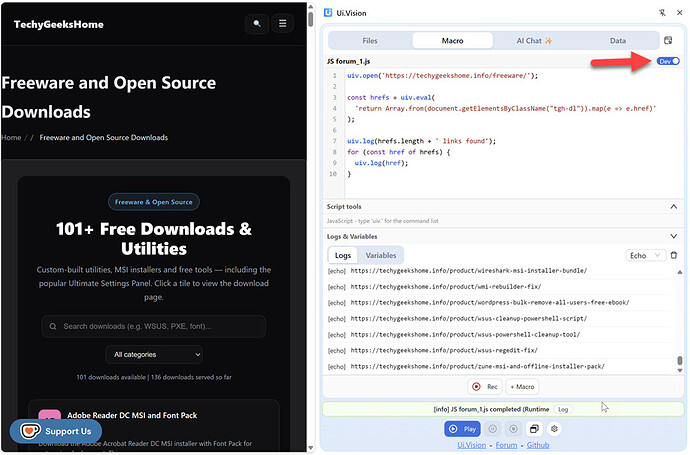Select the heart cup icon in Support Us

30,431
